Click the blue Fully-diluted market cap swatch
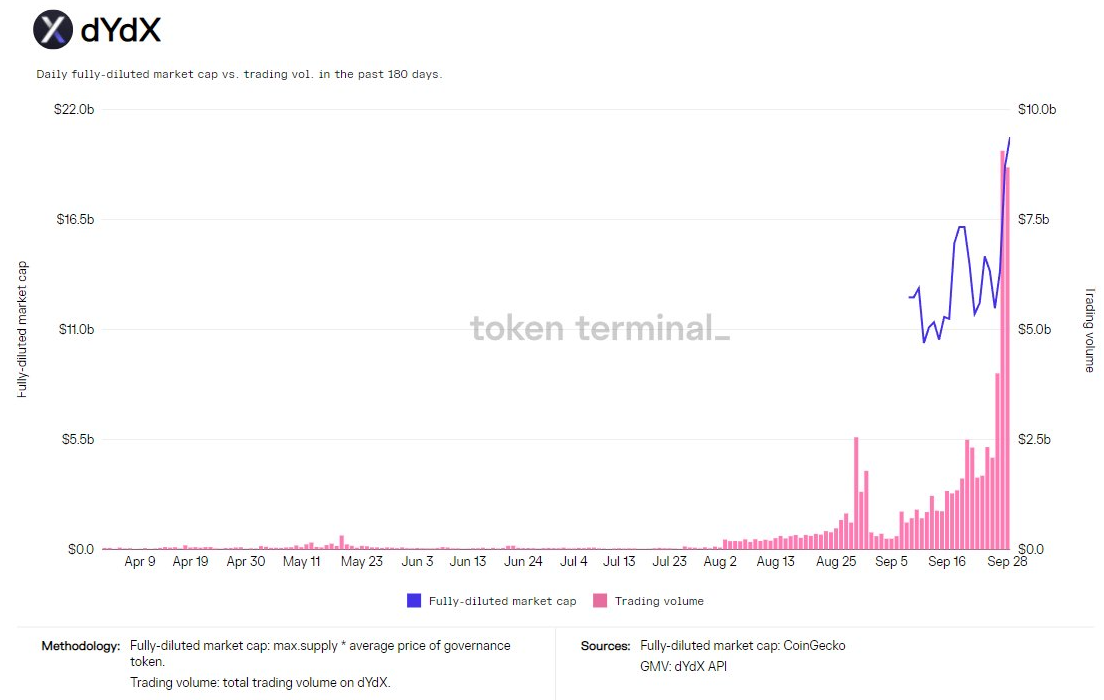1104x700 pixels. click(414, 601)
